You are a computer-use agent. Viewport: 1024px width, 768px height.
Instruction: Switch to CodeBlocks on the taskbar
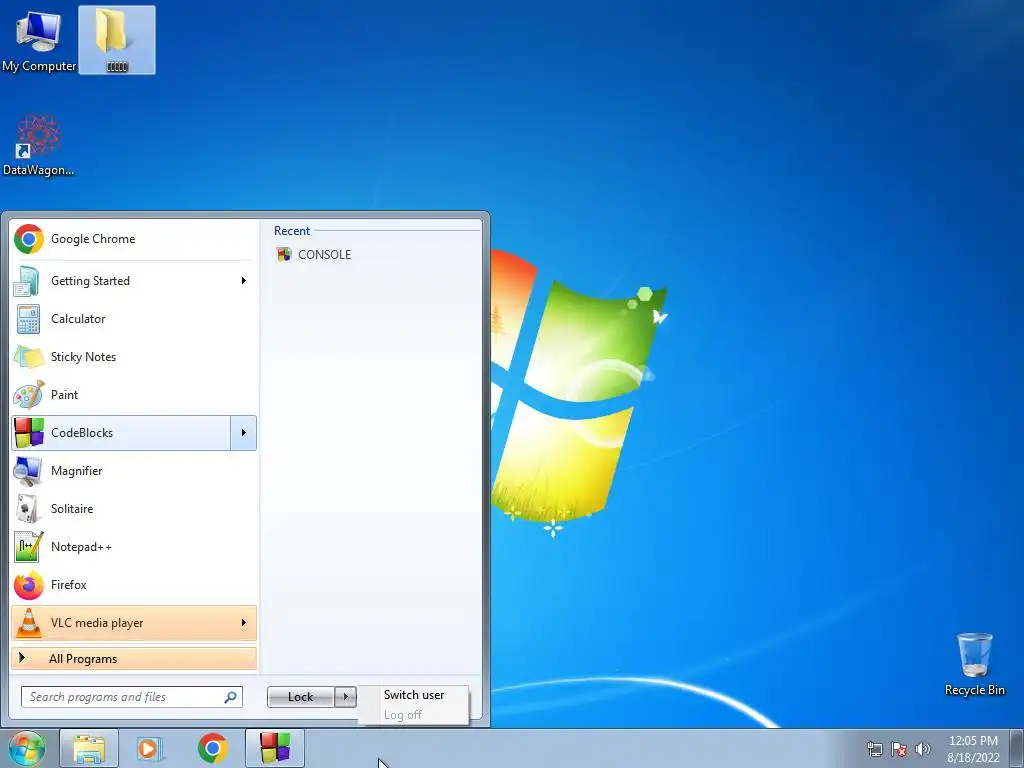tap(274, 748)
